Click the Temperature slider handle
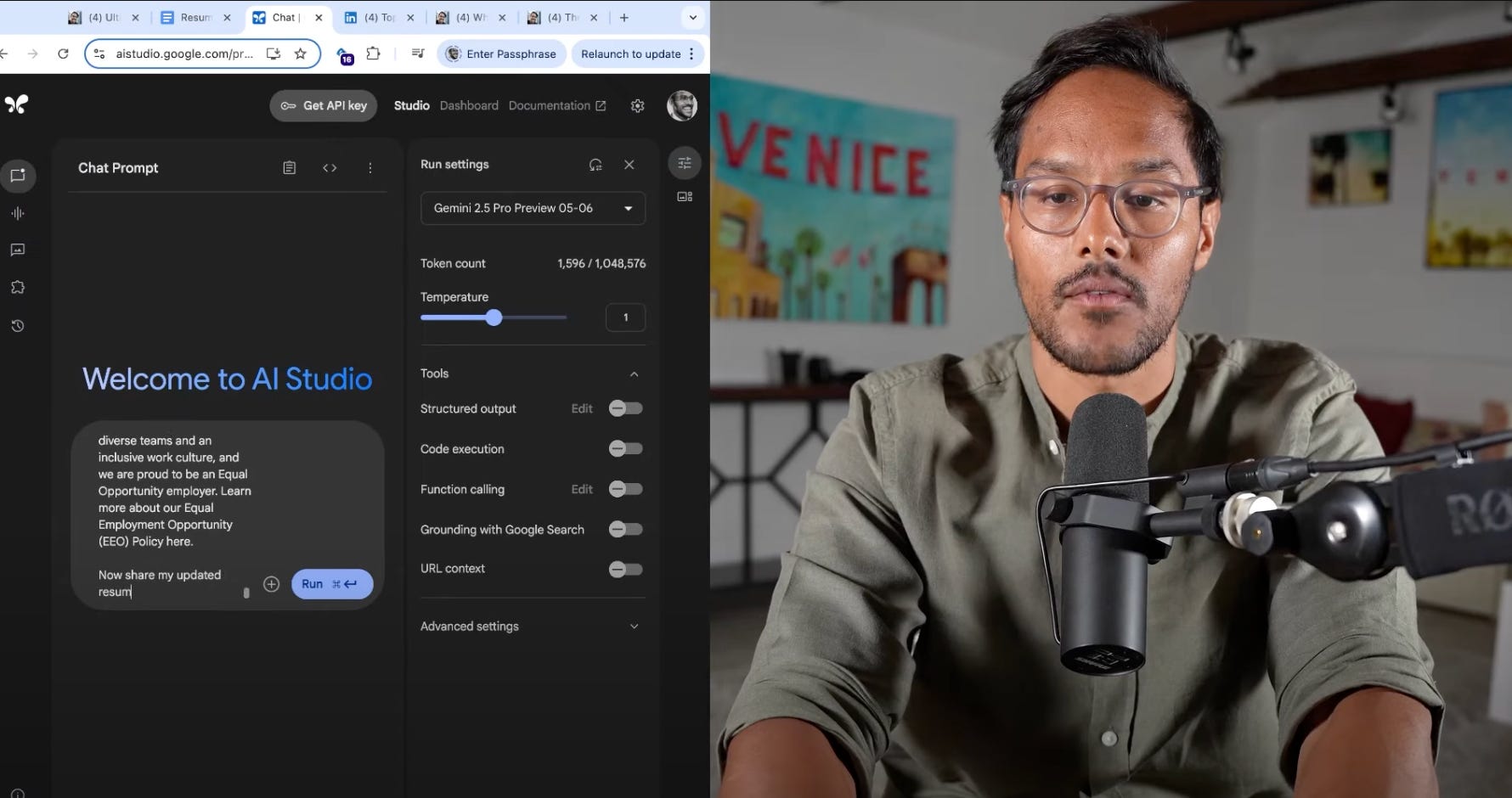 (x=494, y=318)
